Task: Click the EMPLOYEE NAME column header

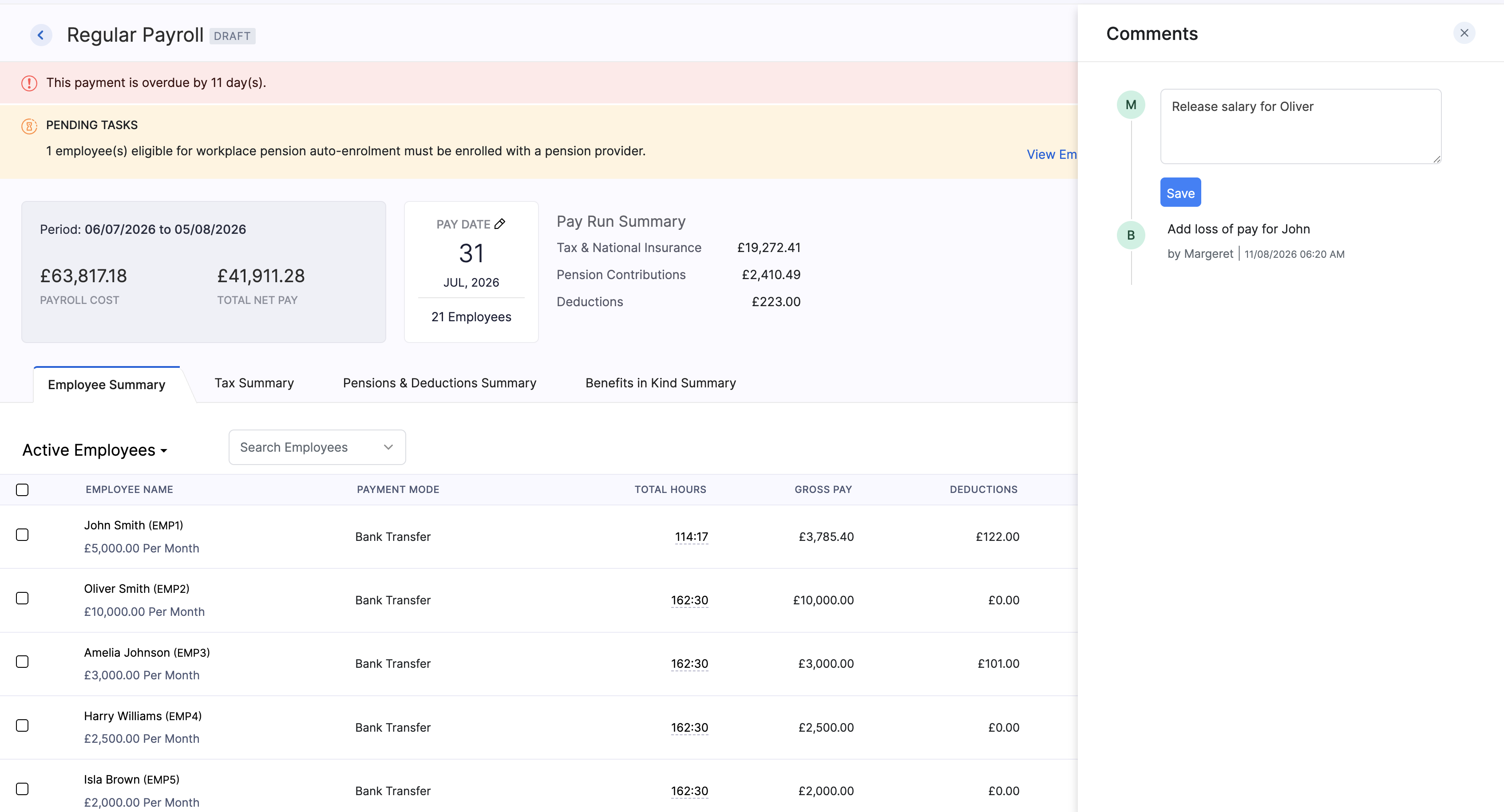Action: click(130, 489)
